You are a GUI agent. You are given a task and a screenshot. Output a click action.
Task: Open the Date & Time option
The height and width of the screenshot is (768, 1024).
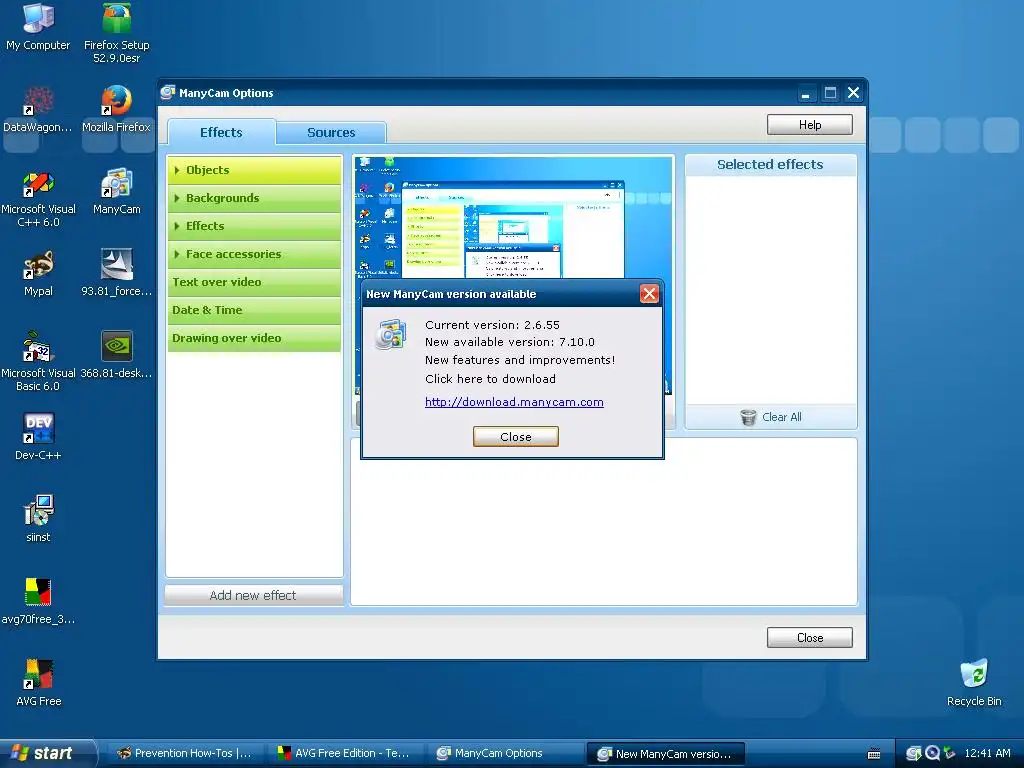click(254, 310)
